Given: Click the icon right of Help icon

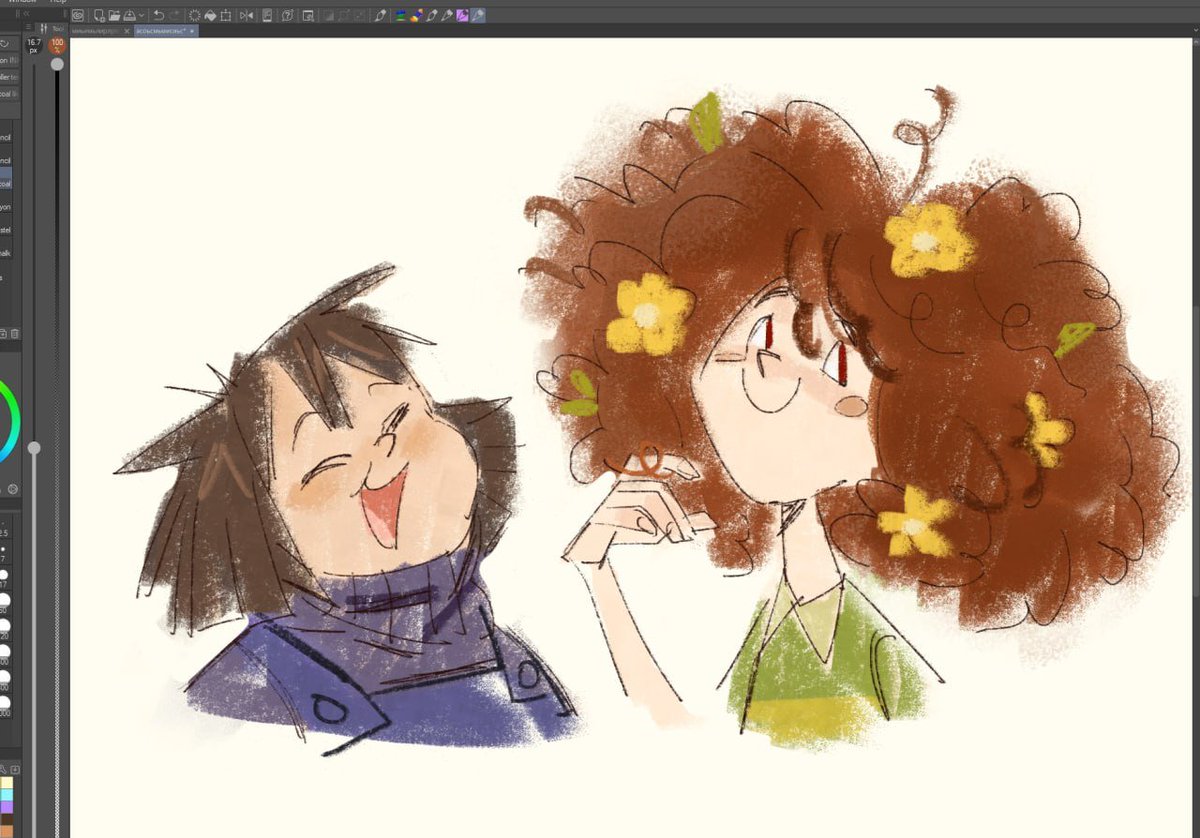Looking at the screenshot, I should (x=308, y=16).
